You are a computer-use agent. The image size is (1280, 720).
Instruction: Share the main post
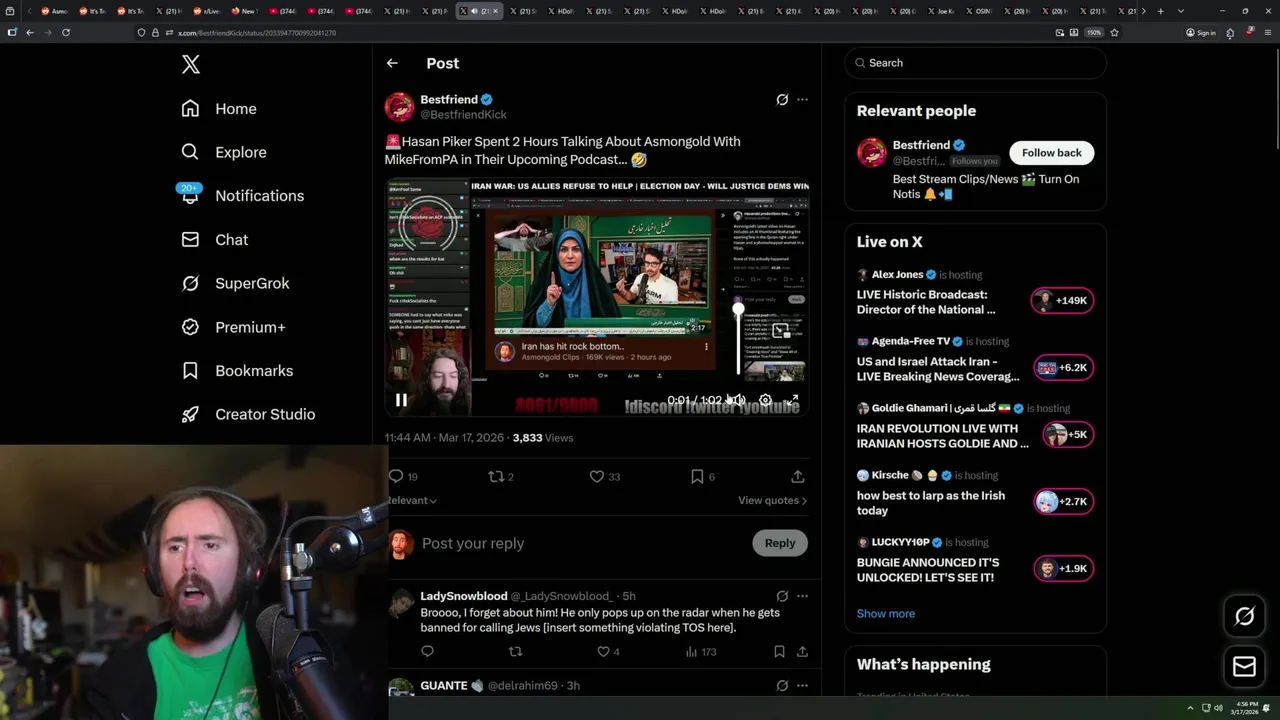click(x=797, y=477)
